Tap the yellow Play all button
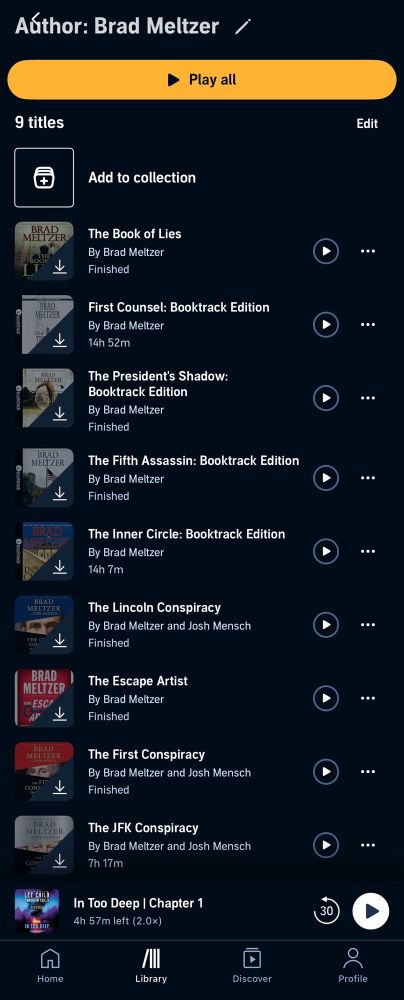 click(202, 80)
